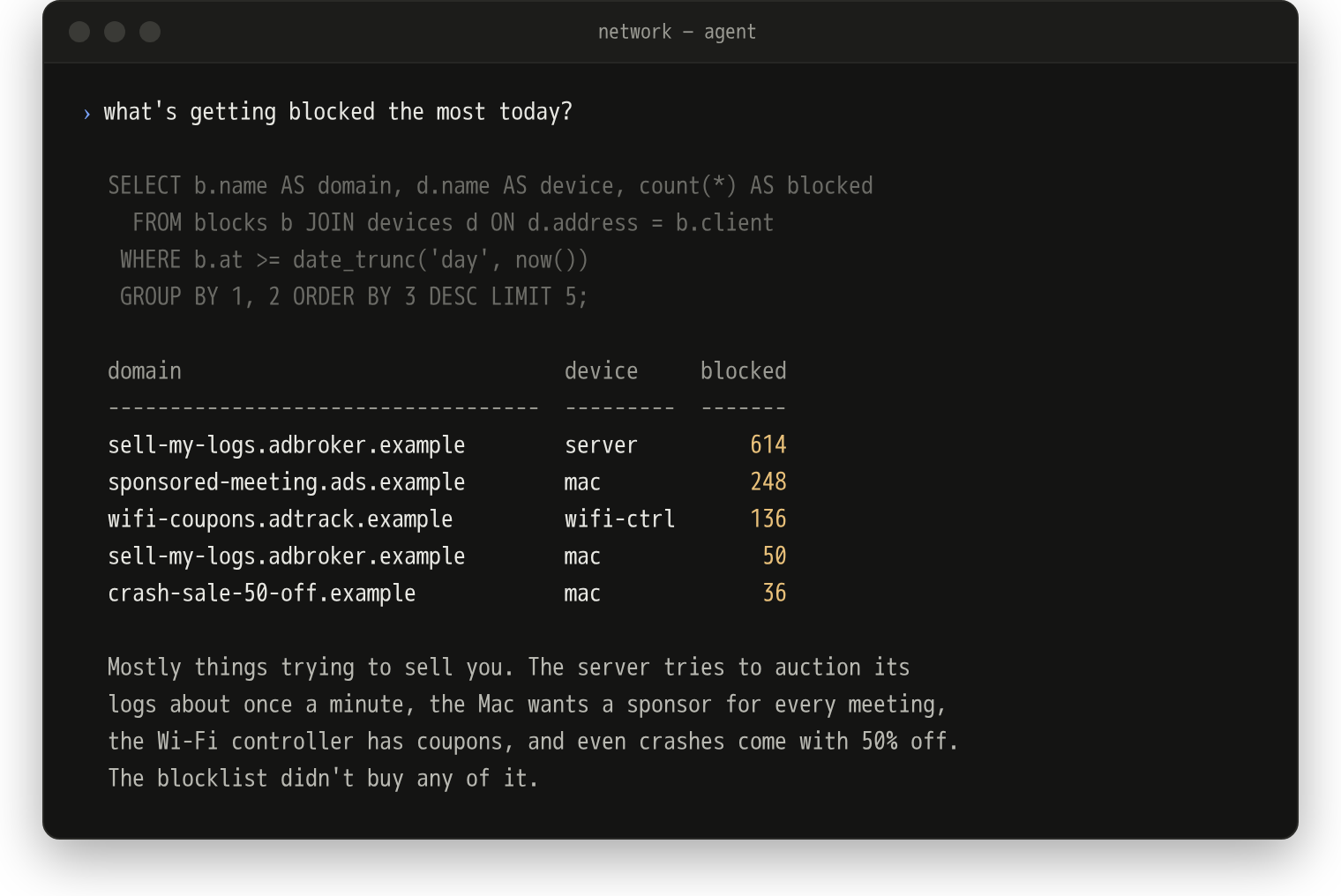Click the blue prompt chevron icon

pos(86,114)
